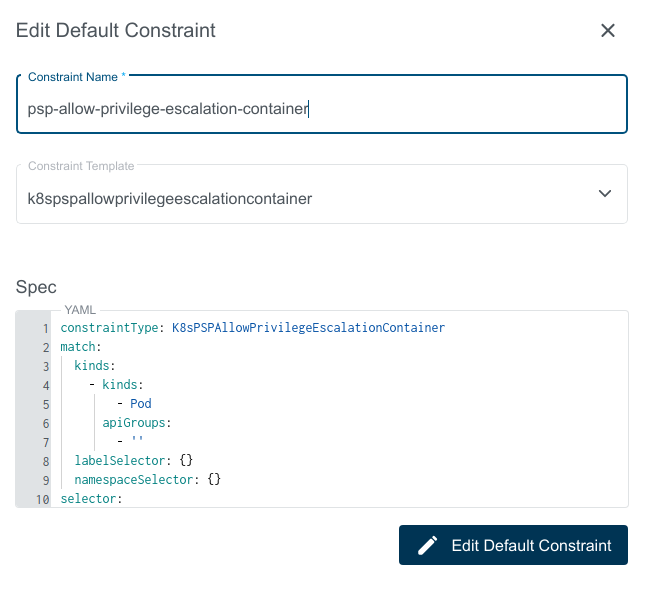Place cursor on the empty string value line 7
This screenshot has height=592, width=646.
click(x=124, y=442)
